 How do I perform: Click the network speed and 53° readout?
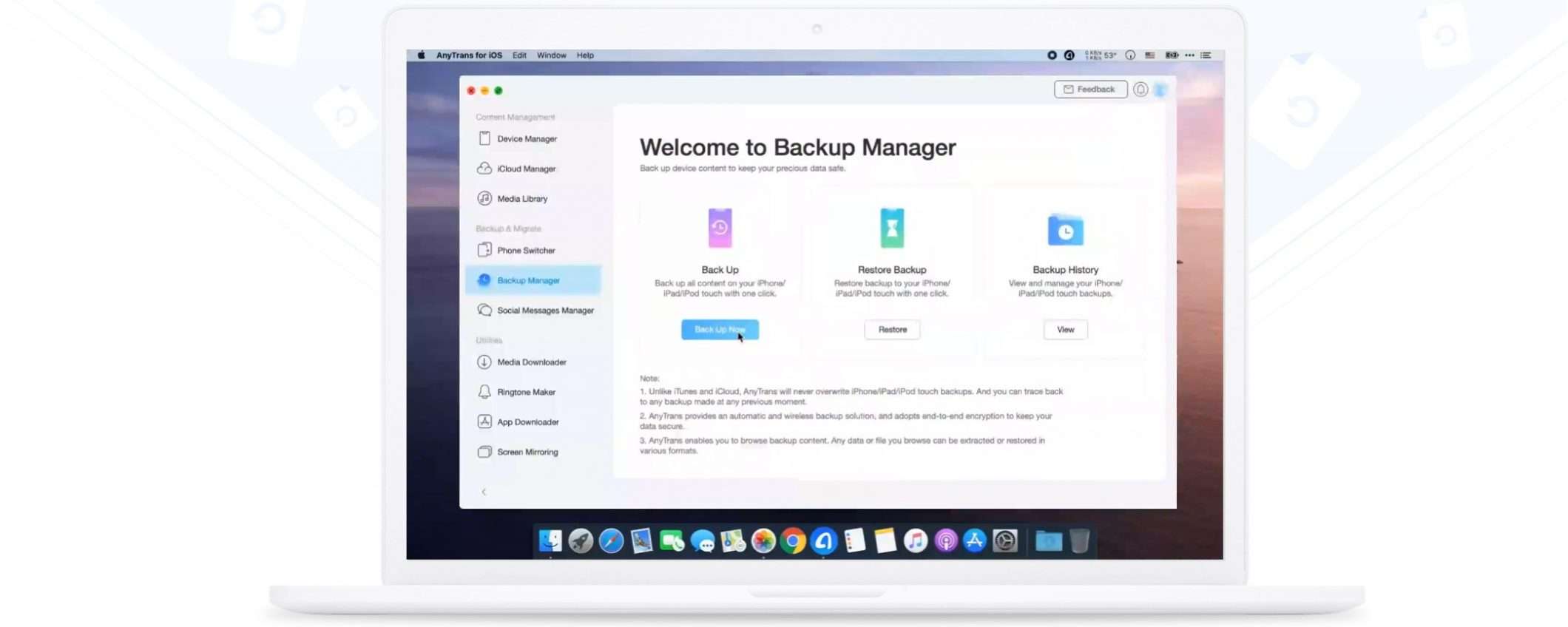point(1101,55)
